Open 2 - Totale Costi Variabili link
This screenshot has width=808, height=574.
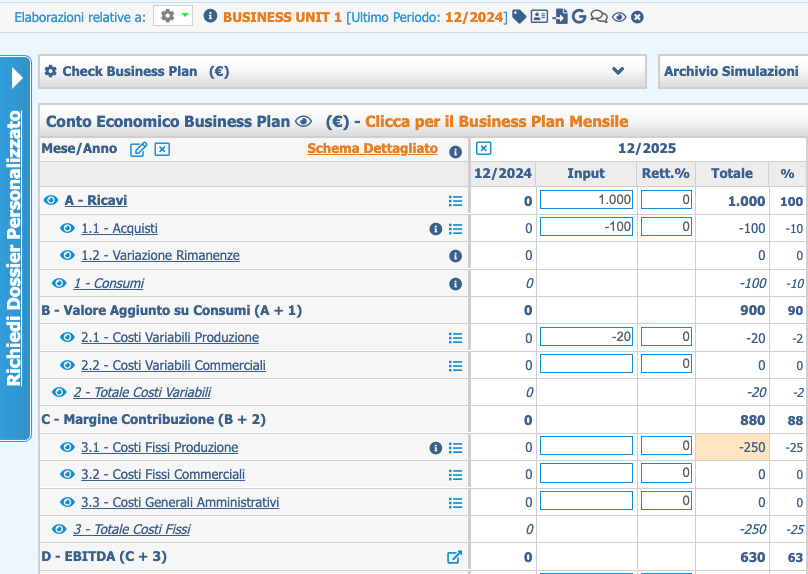tap(142, 393)
